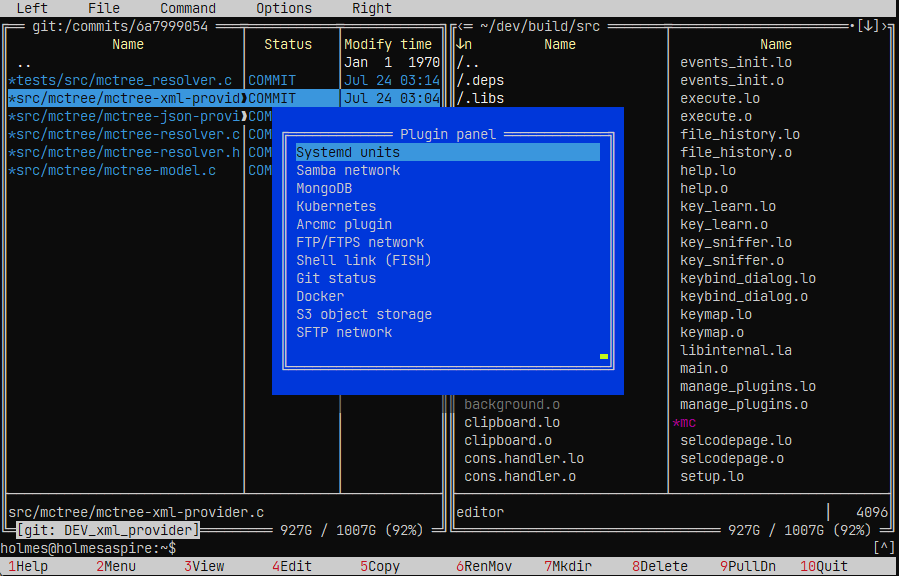Screen dimensions: 899x576
Task: Select Arcmc plugin entry
Action: 448,224
